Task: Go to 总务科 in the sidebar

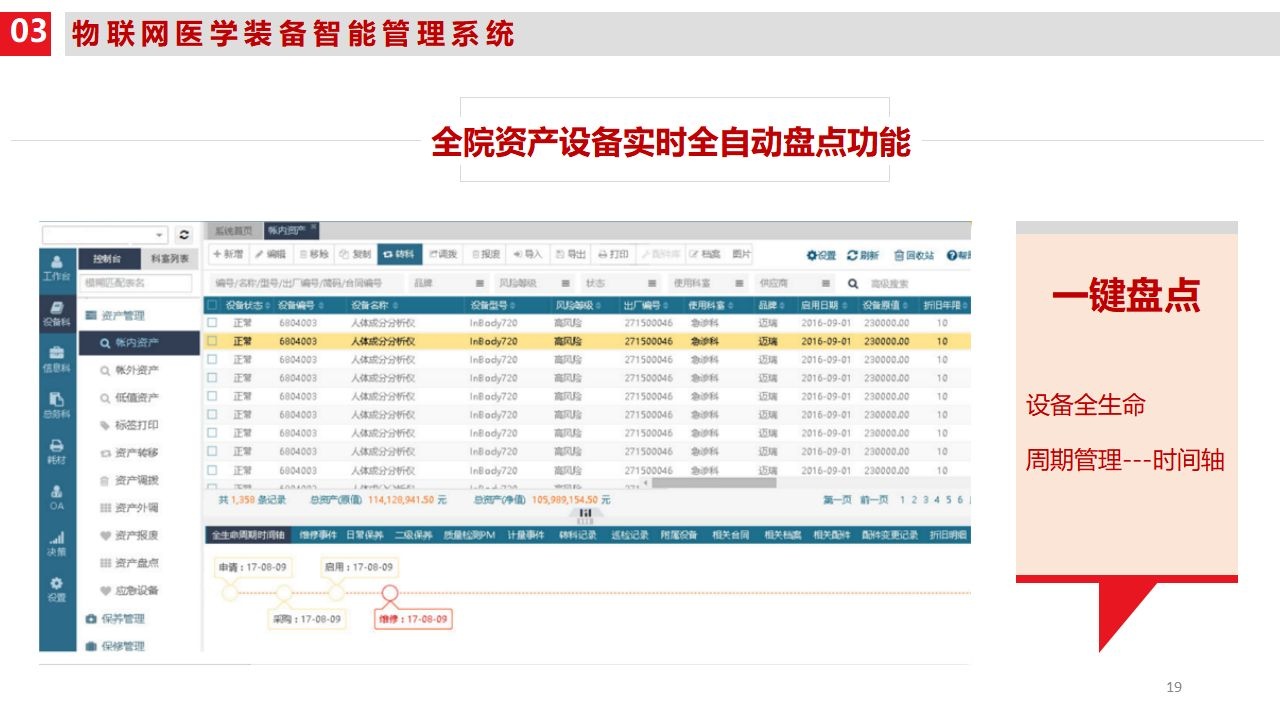Action: pyautogui.click(x=58, y=405)
